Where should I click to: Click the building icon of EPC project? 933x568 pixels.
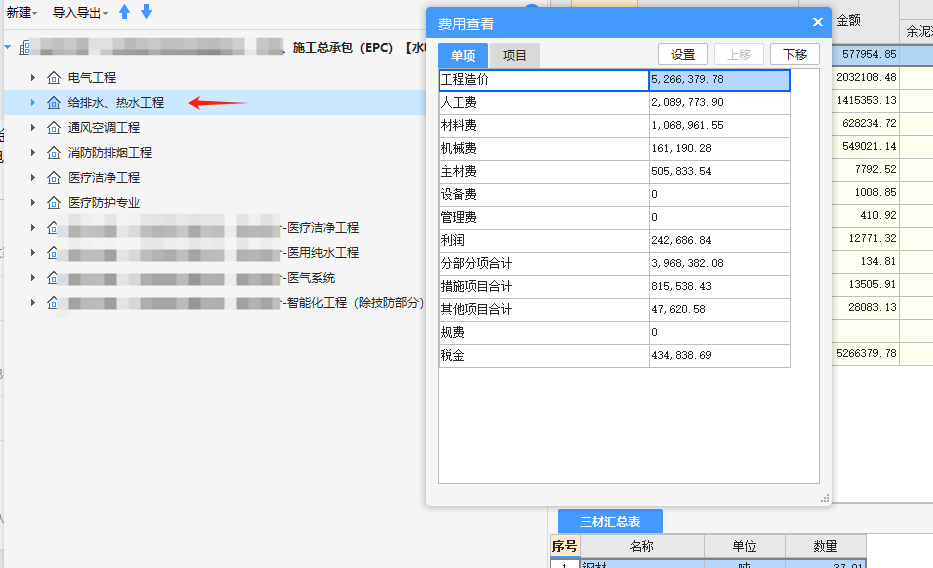24,48
